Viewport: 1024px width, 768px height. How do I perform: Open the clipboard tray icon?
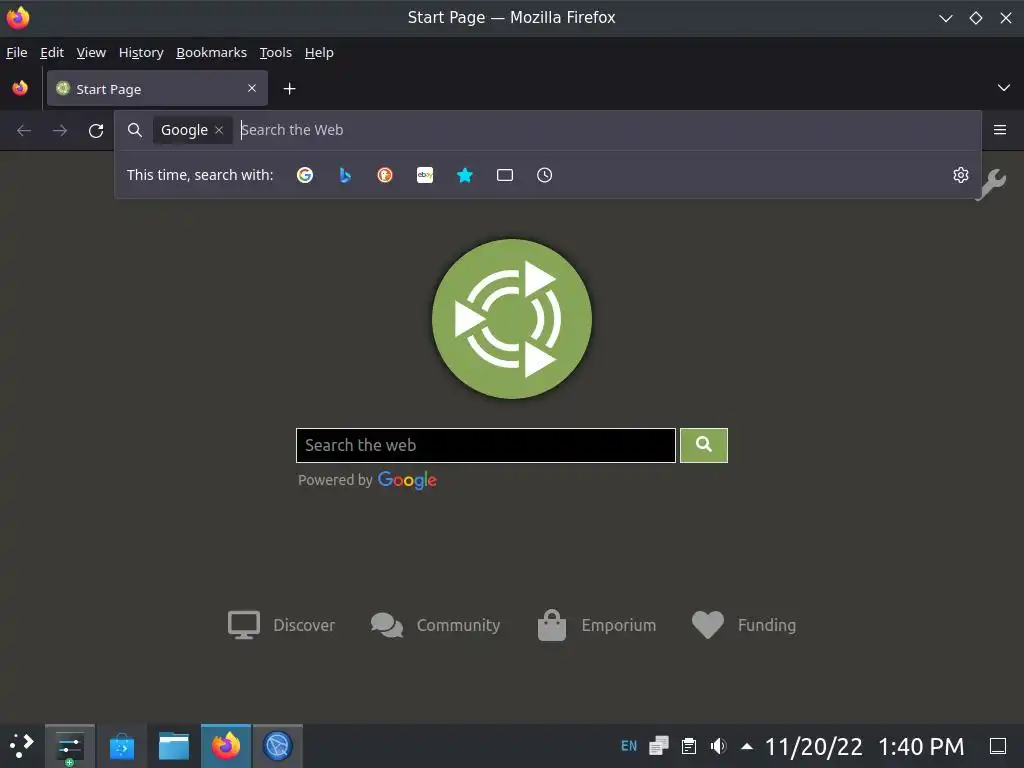tap(688, 746)
